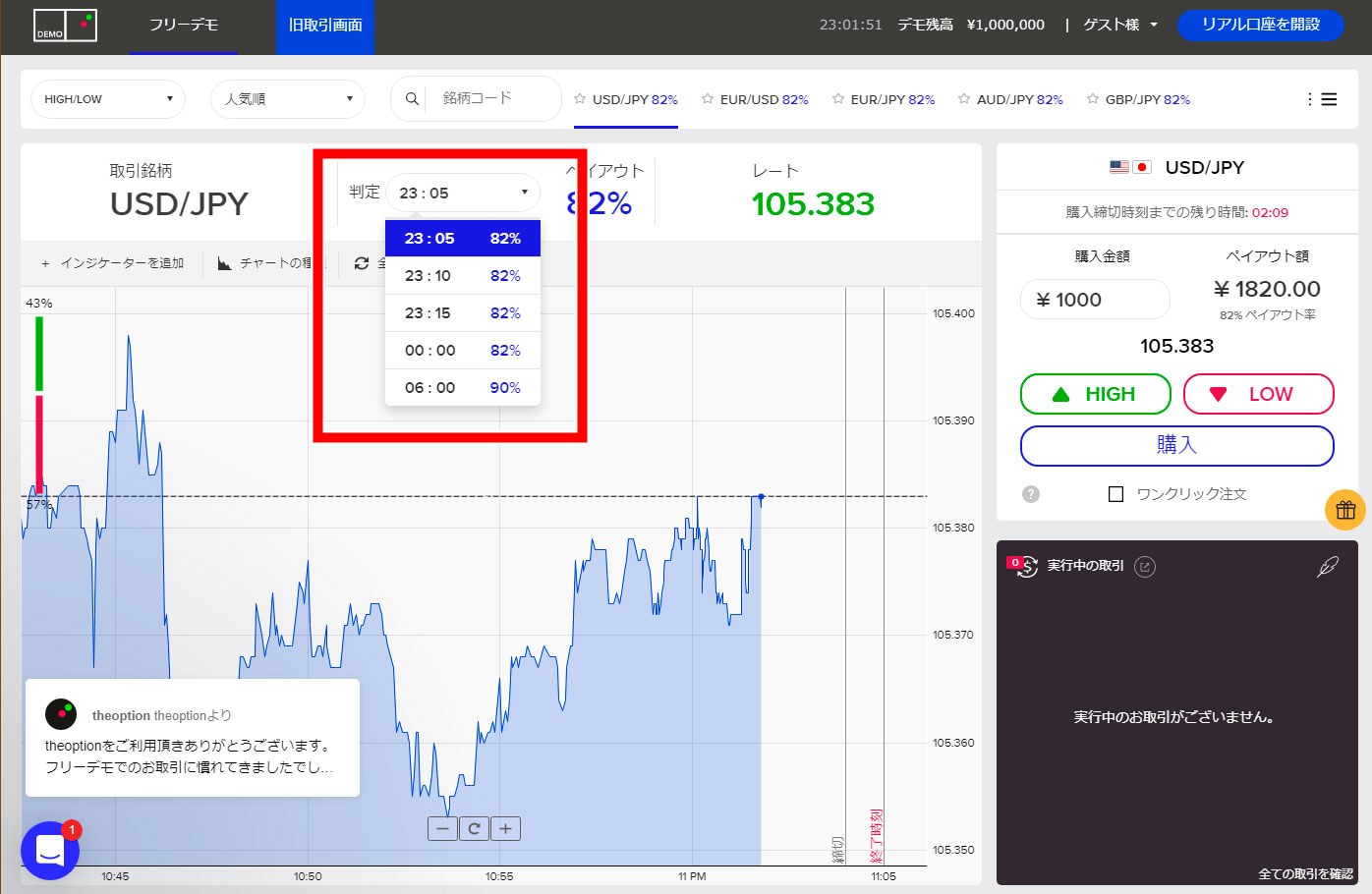This screenshot has width=1372, height=894.
Task: Click the 終了時刻 vertical line label
Action: pyautogui.click(x=876, y=835)
